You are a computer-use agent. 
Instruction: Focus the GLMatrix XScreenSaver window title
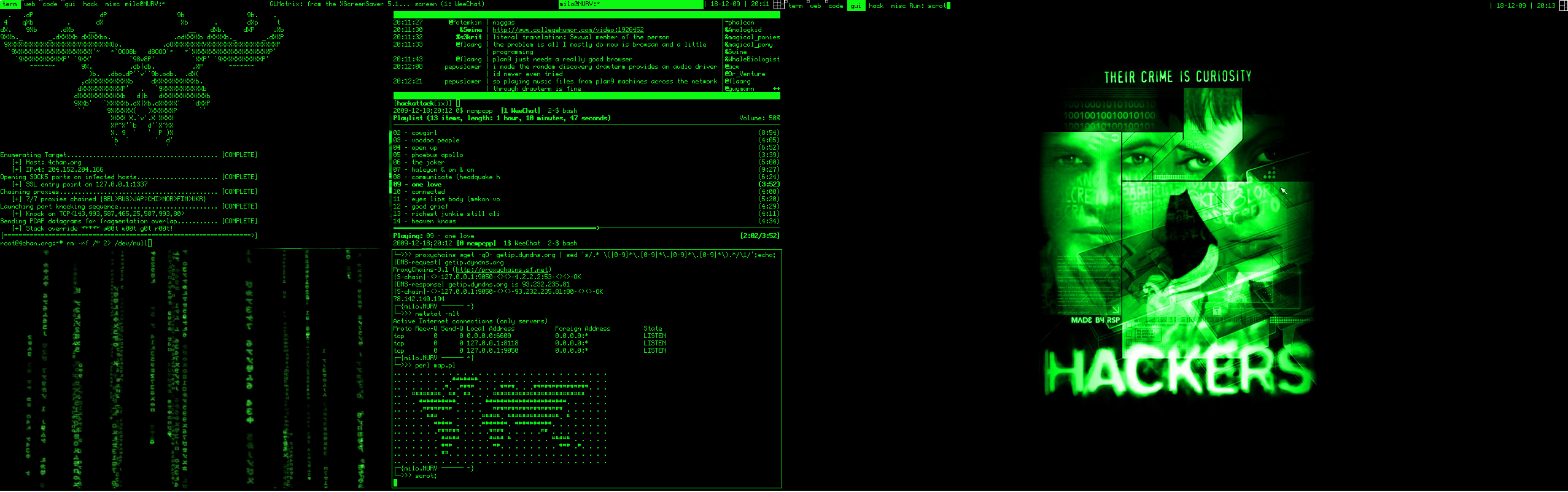pos(341,4)
